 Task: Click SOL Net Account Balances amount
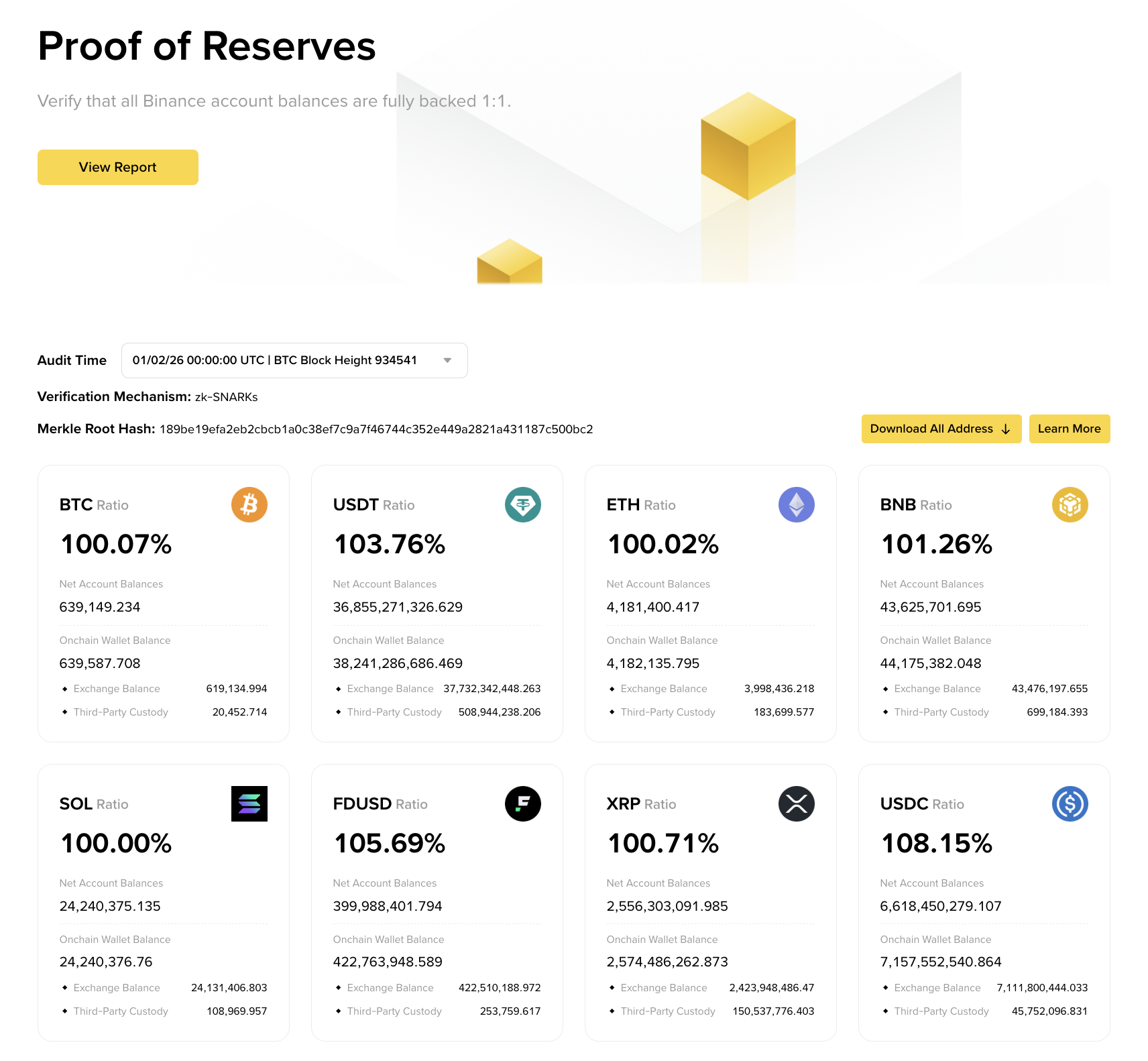110,906
